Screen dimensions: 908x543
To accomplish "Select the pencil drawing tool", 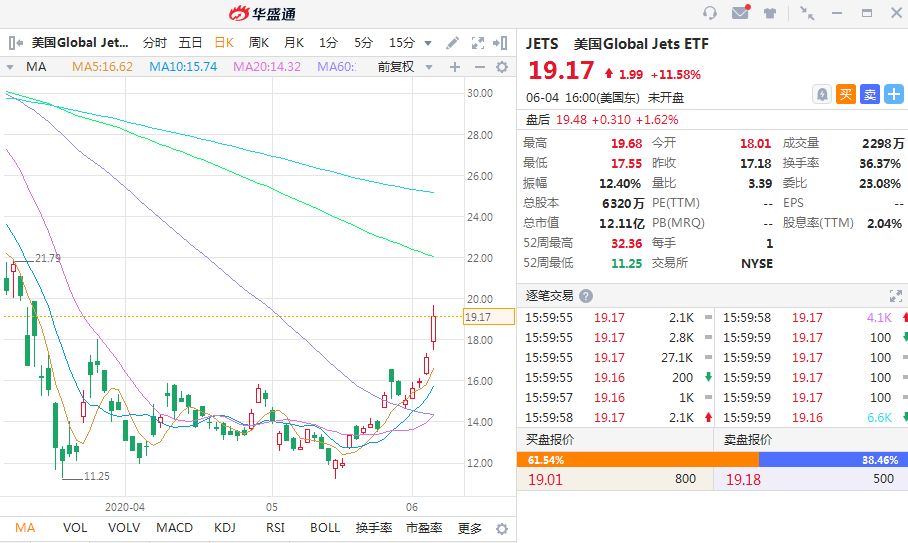I will 452,43.
